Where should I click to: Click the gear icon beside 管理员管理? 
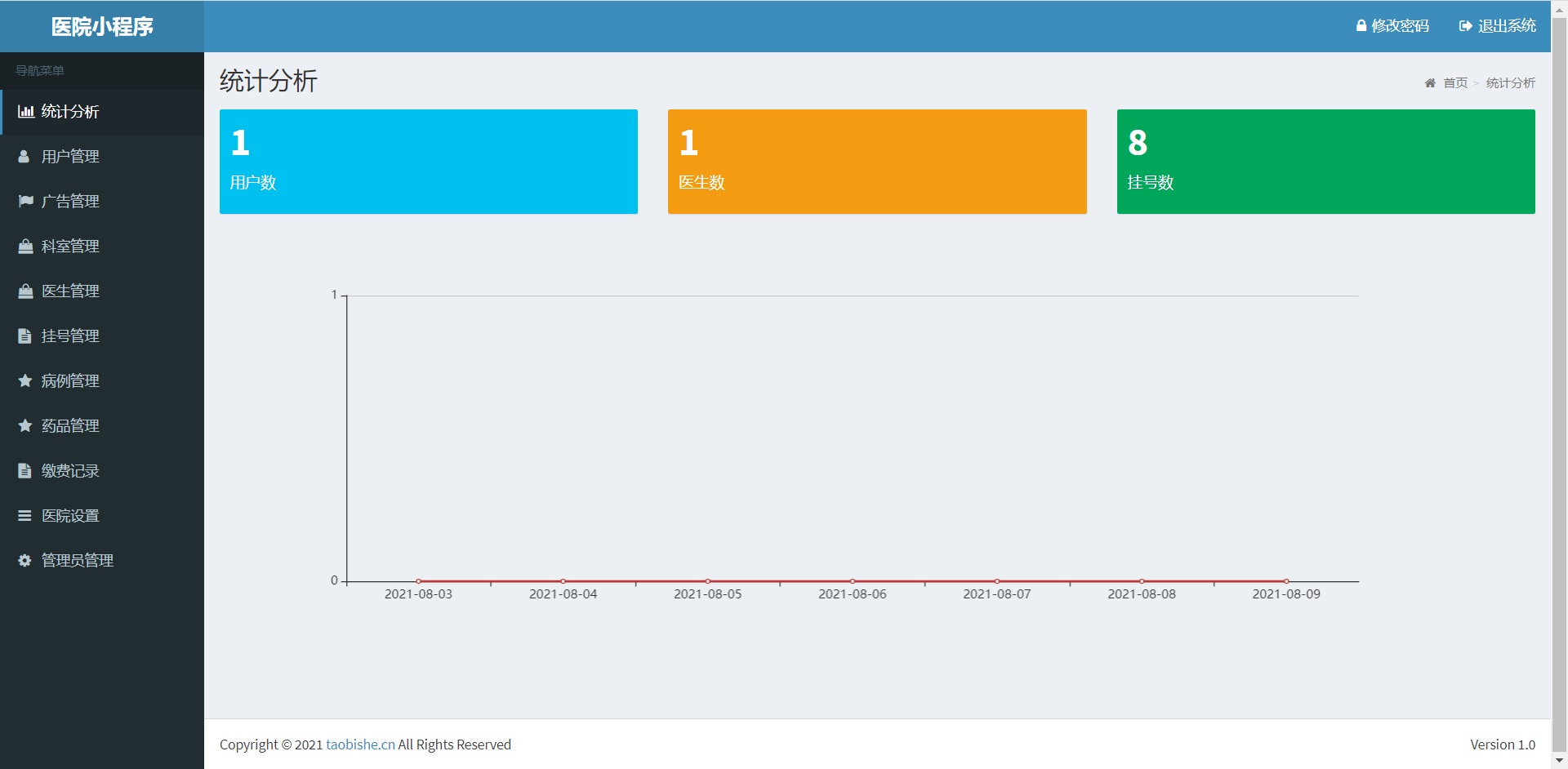[x=24, y=560]
